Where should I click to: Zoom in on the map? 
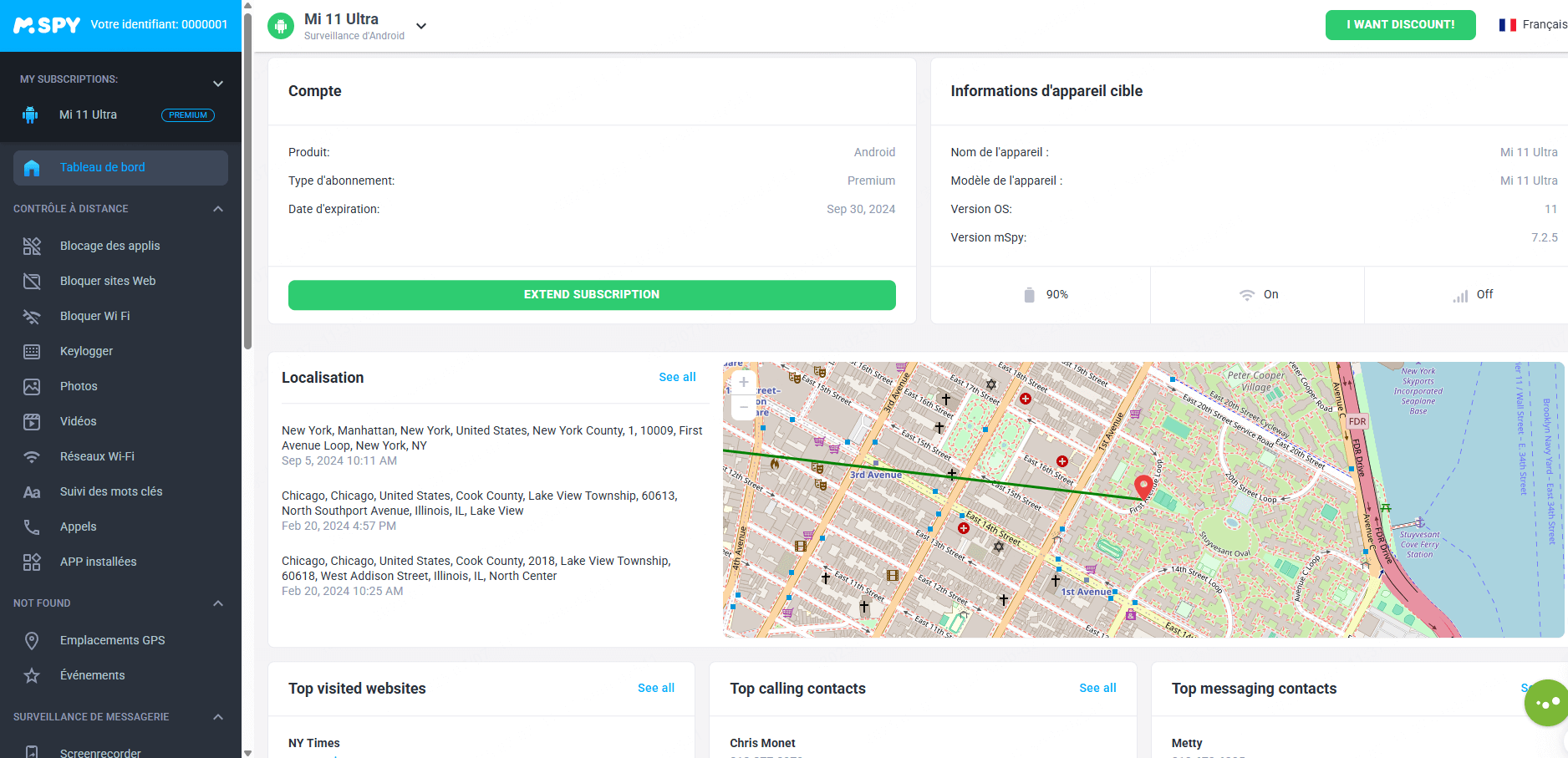click(x=743, y=382)
